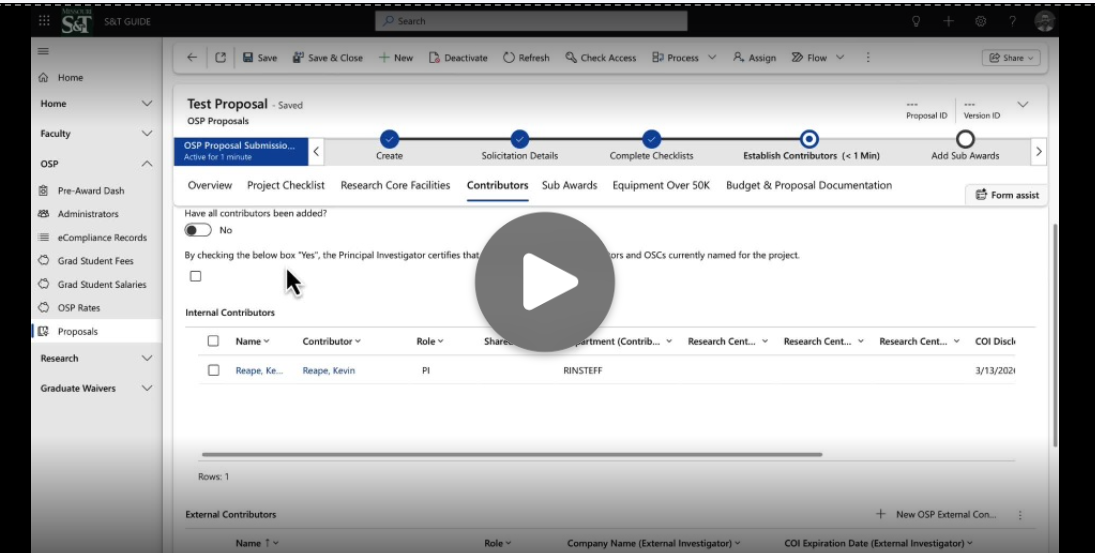Go back with the left arrow

click(x=192, y=57)
